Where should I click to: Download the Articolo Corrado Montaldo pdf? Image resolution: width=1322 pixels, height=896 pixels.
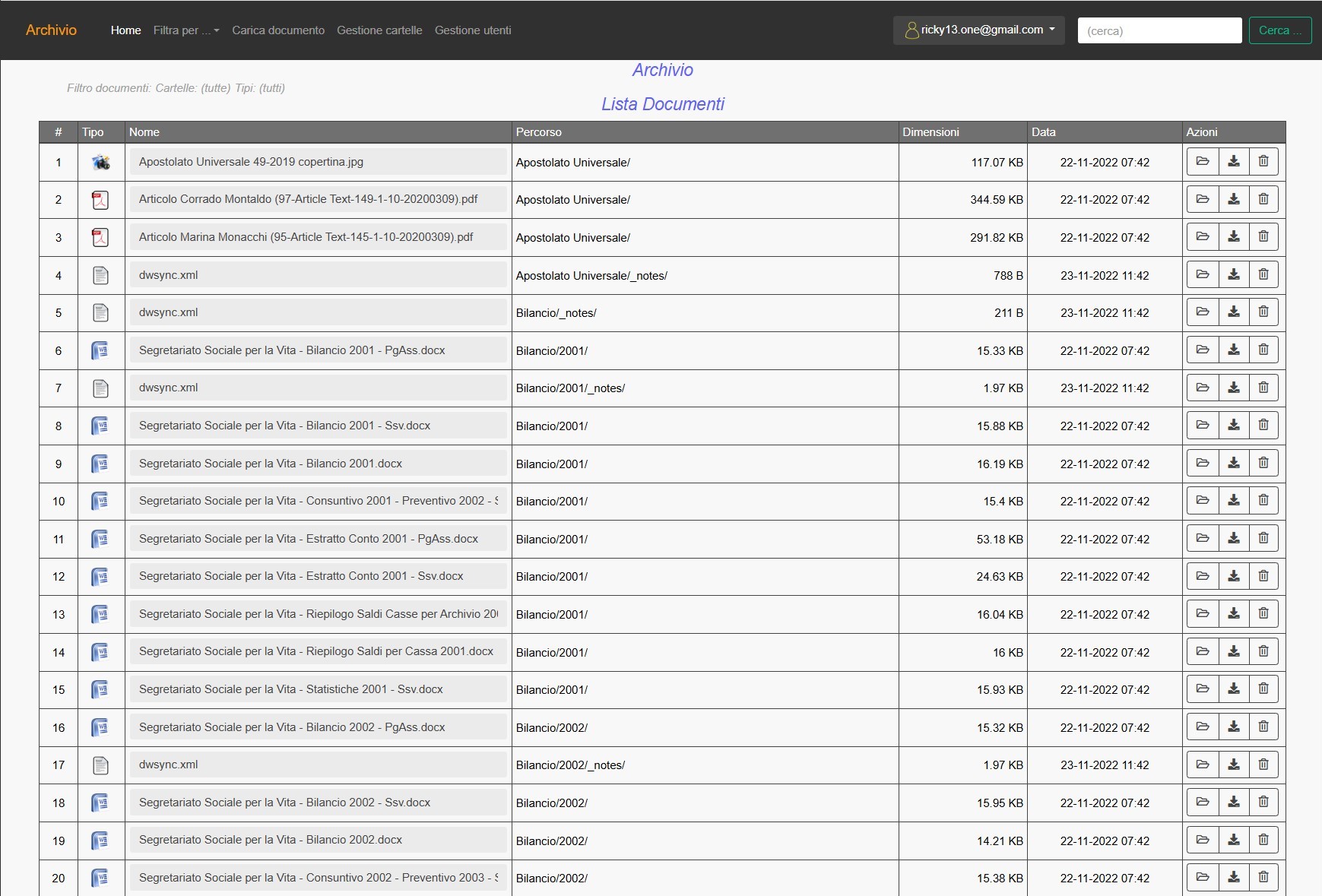(x=1233, y=199)
